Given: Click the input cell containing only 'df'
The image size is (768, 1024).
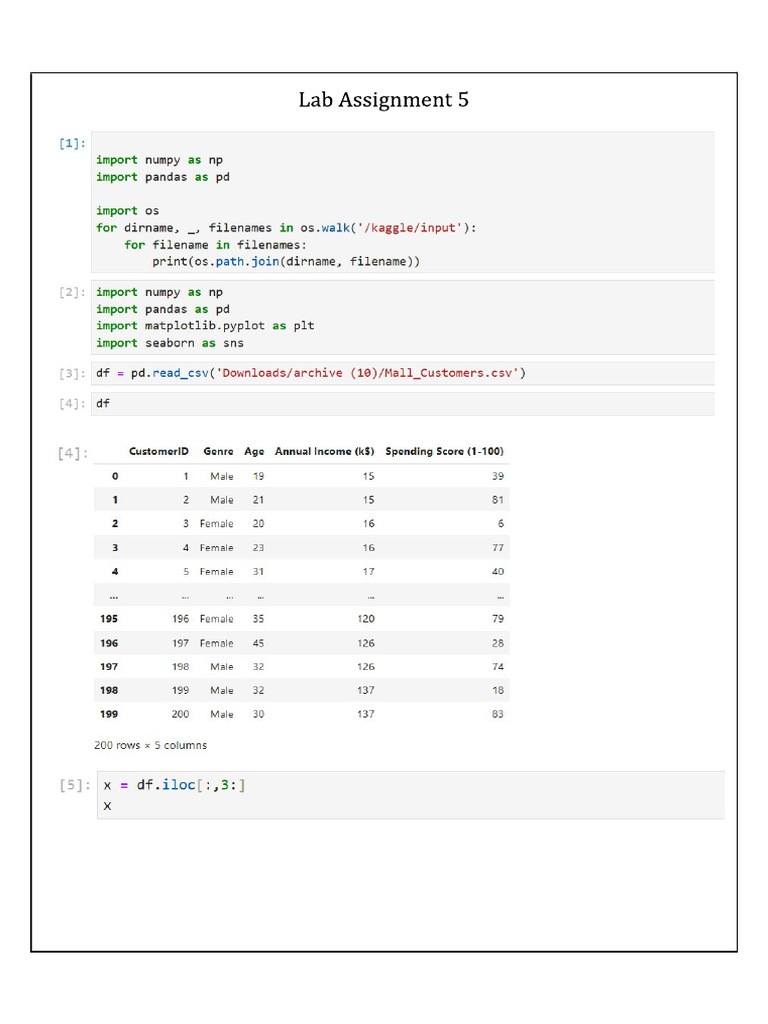Looking at the screenshot, I should click(x=400, y=404).
